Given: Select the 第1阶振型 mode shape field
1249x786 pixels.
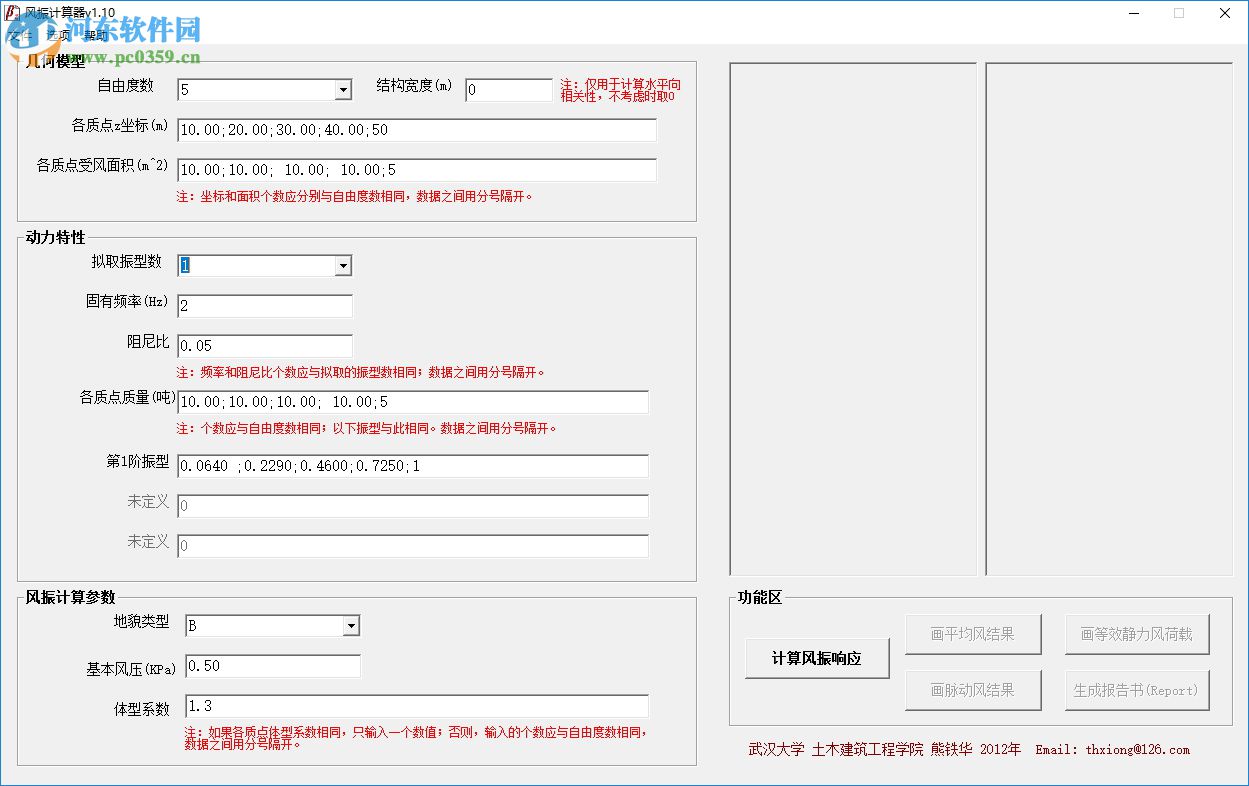Looking at the screenshot, I should (x=412, y=466).
